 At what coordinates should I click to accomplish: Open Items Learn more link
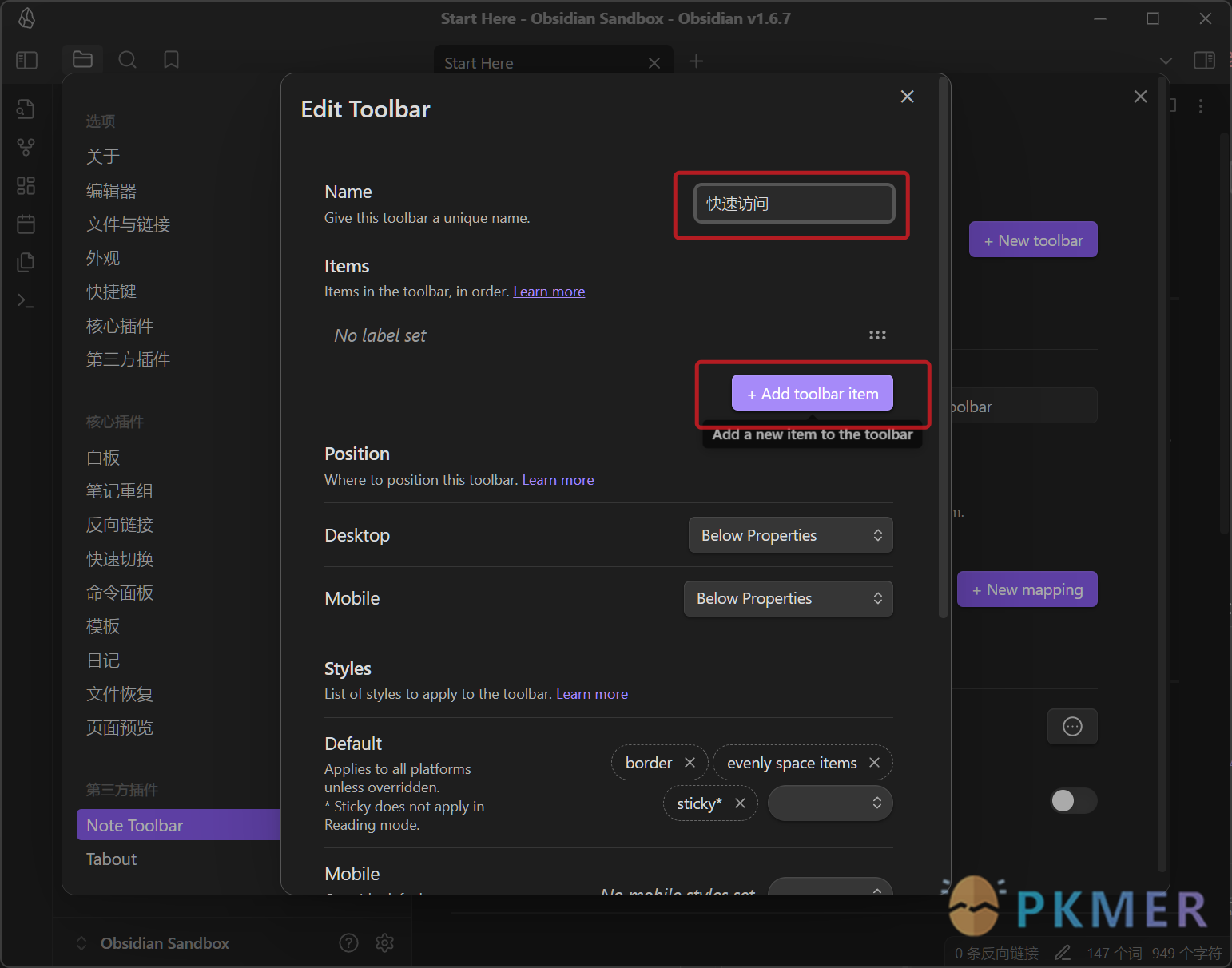(x=549, y=292)
